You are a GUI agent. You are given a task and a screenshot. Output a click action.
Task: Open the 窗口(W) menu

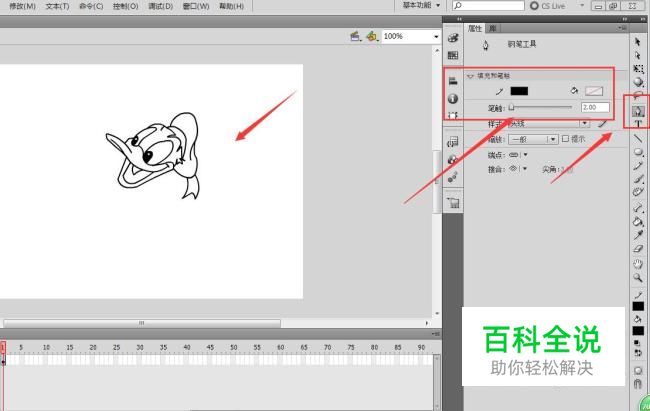[x=196, y=6]
